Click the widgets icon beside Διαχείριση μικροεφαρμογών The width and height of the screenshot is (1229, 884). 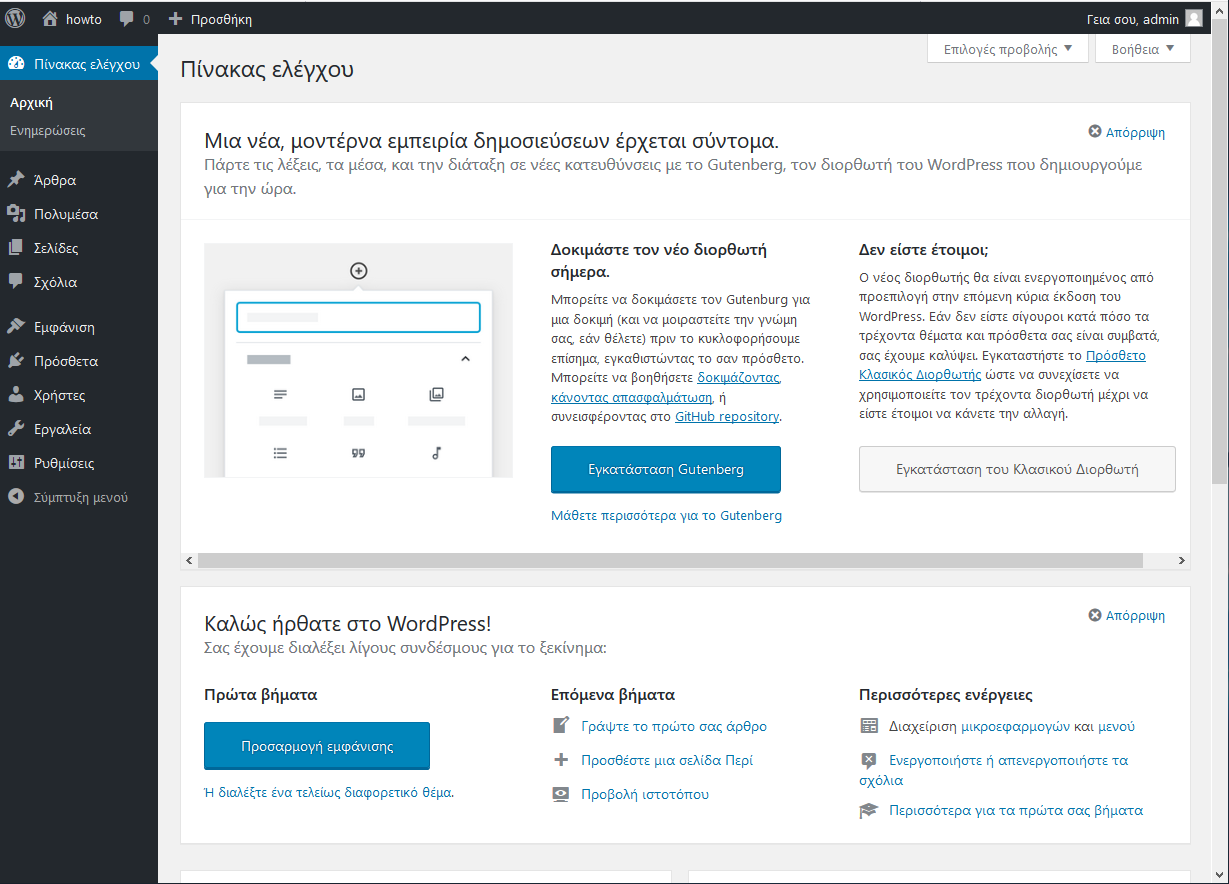coord(869,726)
